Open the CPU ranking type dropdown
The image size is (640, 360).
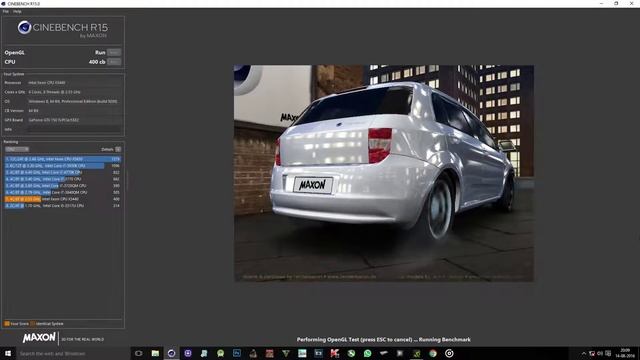17,149
